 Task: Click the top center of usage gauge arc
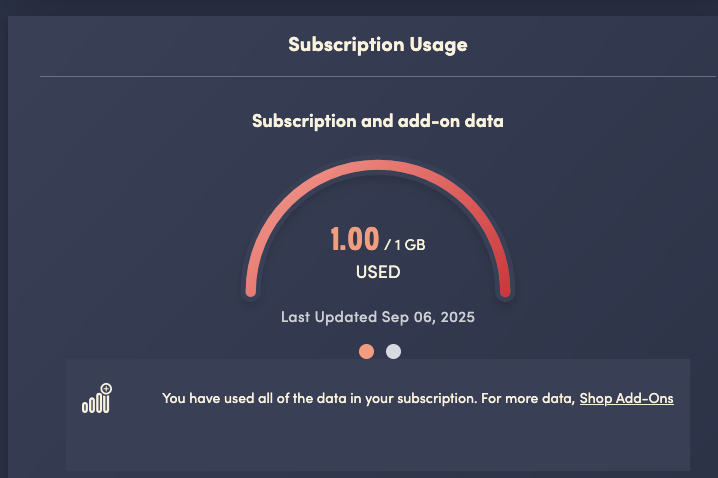coord(378,166)
